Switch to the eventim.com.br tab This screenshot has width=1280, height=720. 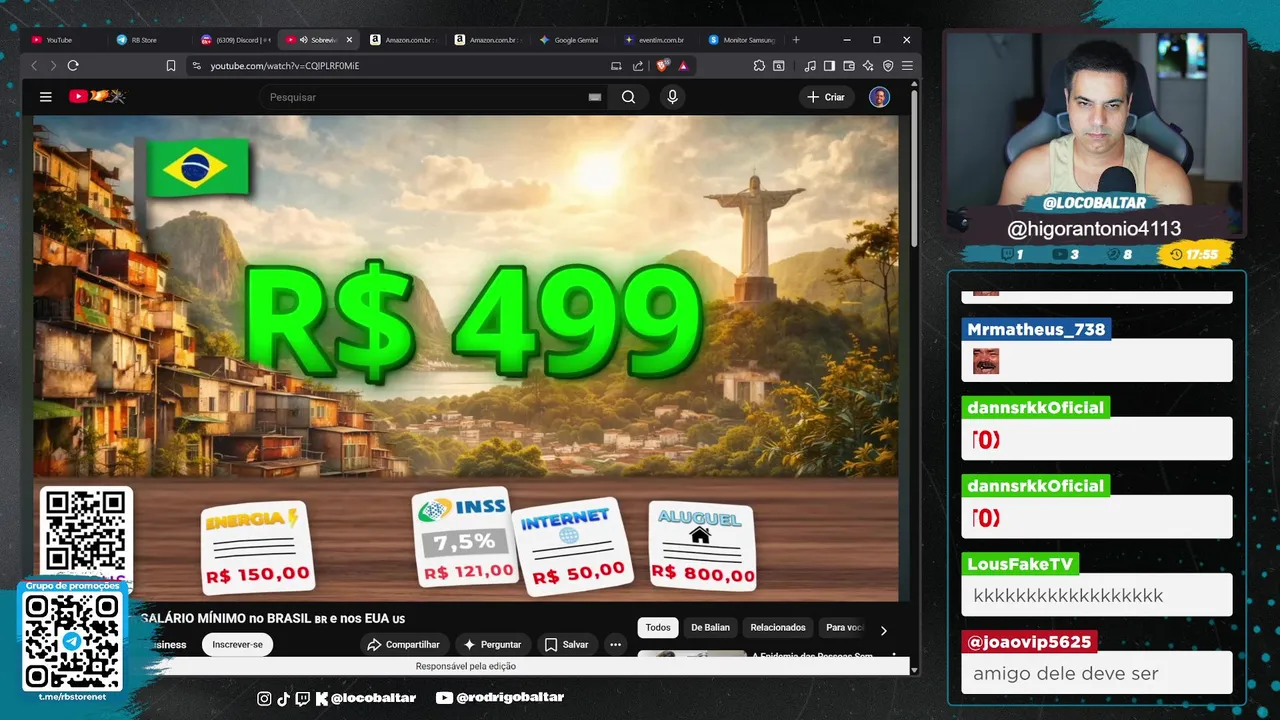tap(658, 40)
